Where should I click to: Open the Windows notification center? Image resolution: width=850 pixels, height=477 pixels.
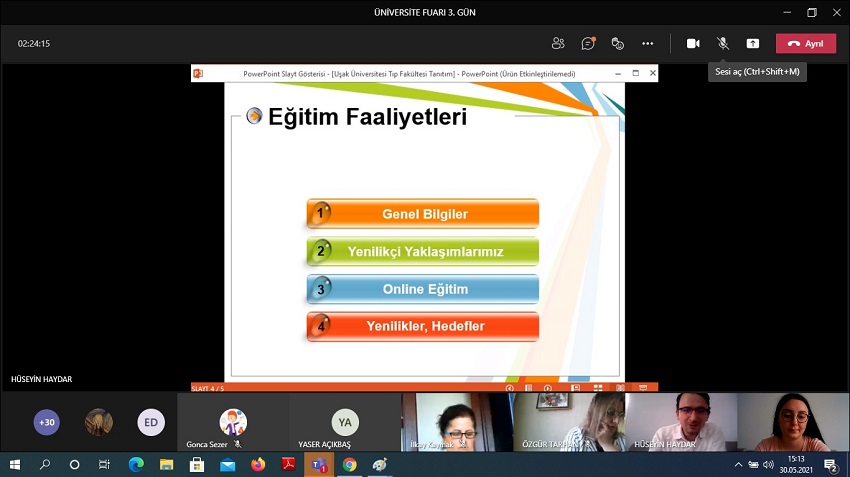pyautogui.click(x=831, y=465)
